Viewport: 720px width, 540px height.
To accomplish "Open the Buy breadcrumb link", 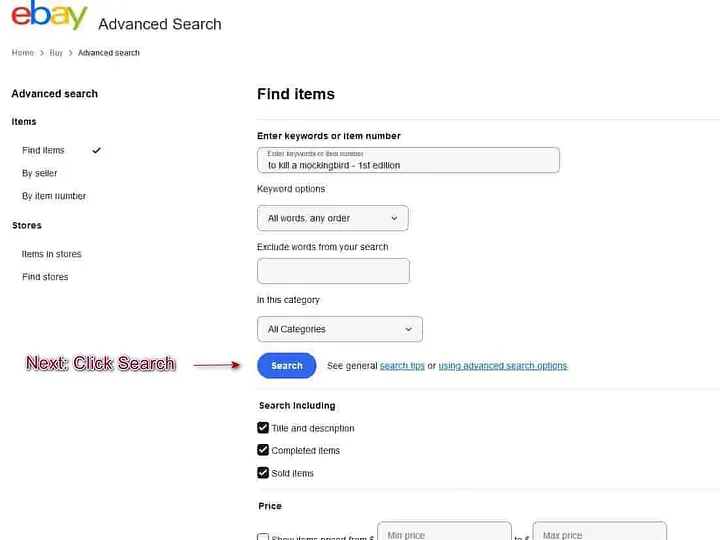I will coord(56,53).
